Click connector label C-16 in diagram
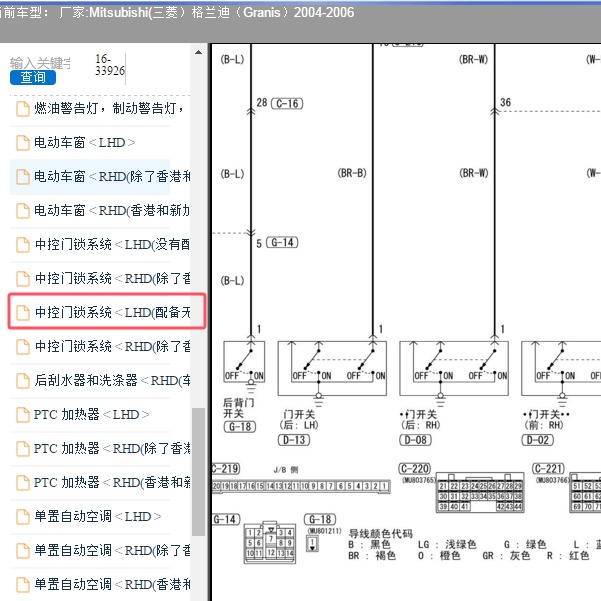 [287, 103]
